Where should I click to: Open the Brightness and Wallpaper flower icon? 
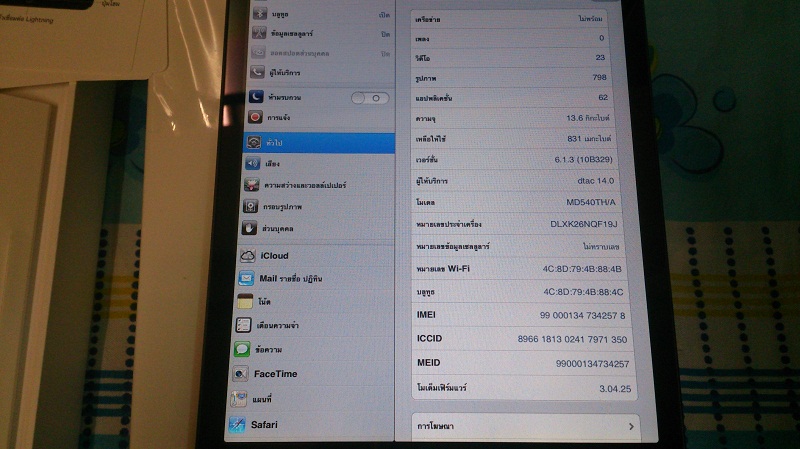(252, 185)
